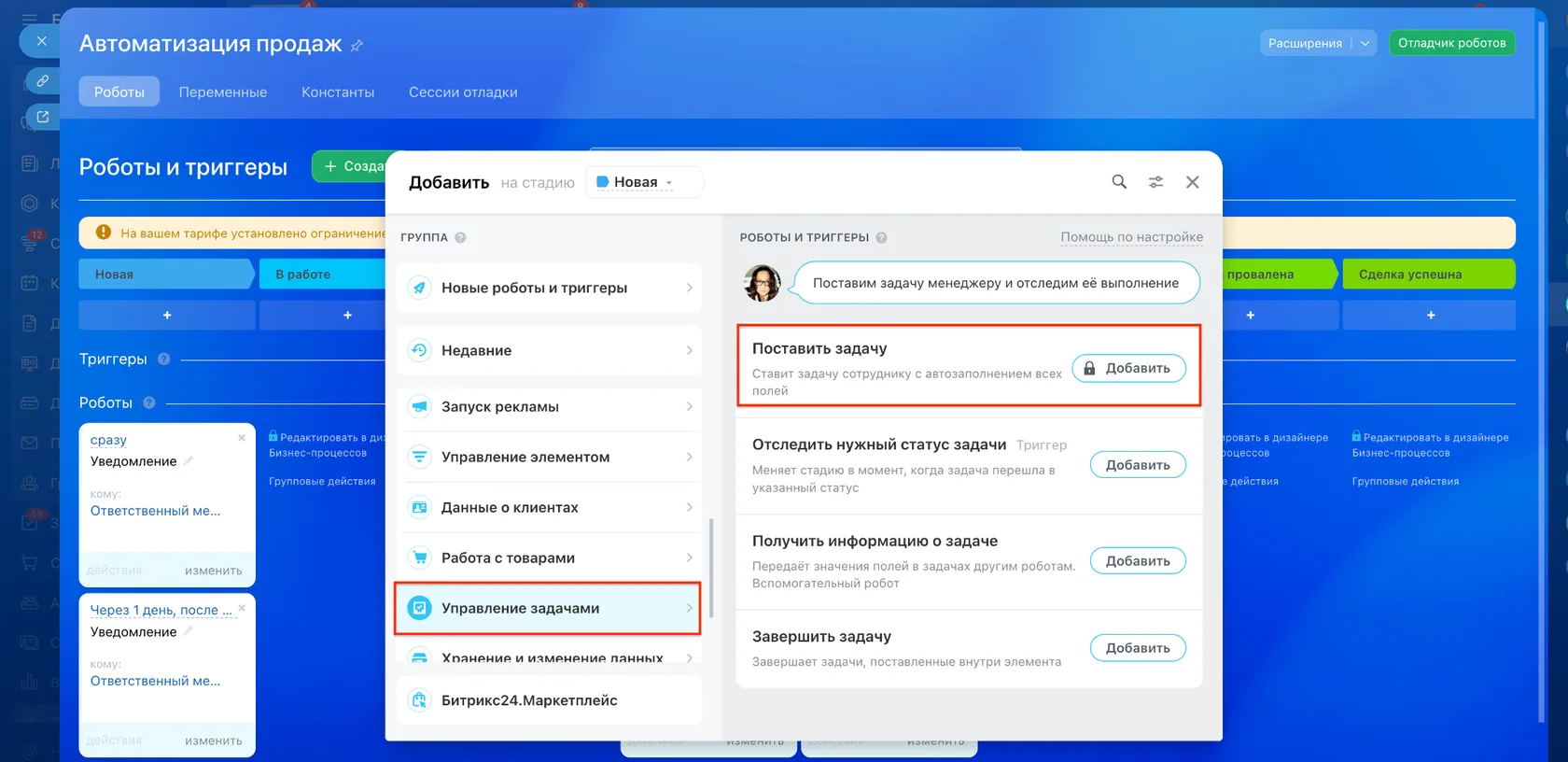
Task: Remove the сразу notification robot card
Action: tap(242, 438)
